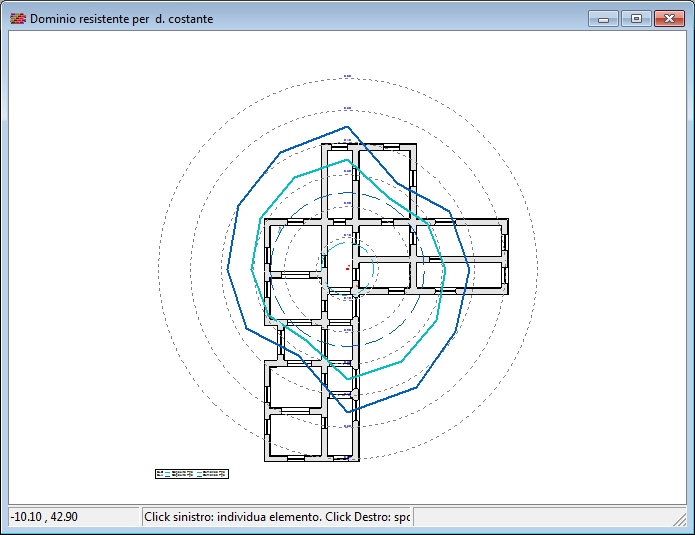Click the resize grip in the window corner
The width and height of the screenshot is (695, 535).
(x=687, y=527)
